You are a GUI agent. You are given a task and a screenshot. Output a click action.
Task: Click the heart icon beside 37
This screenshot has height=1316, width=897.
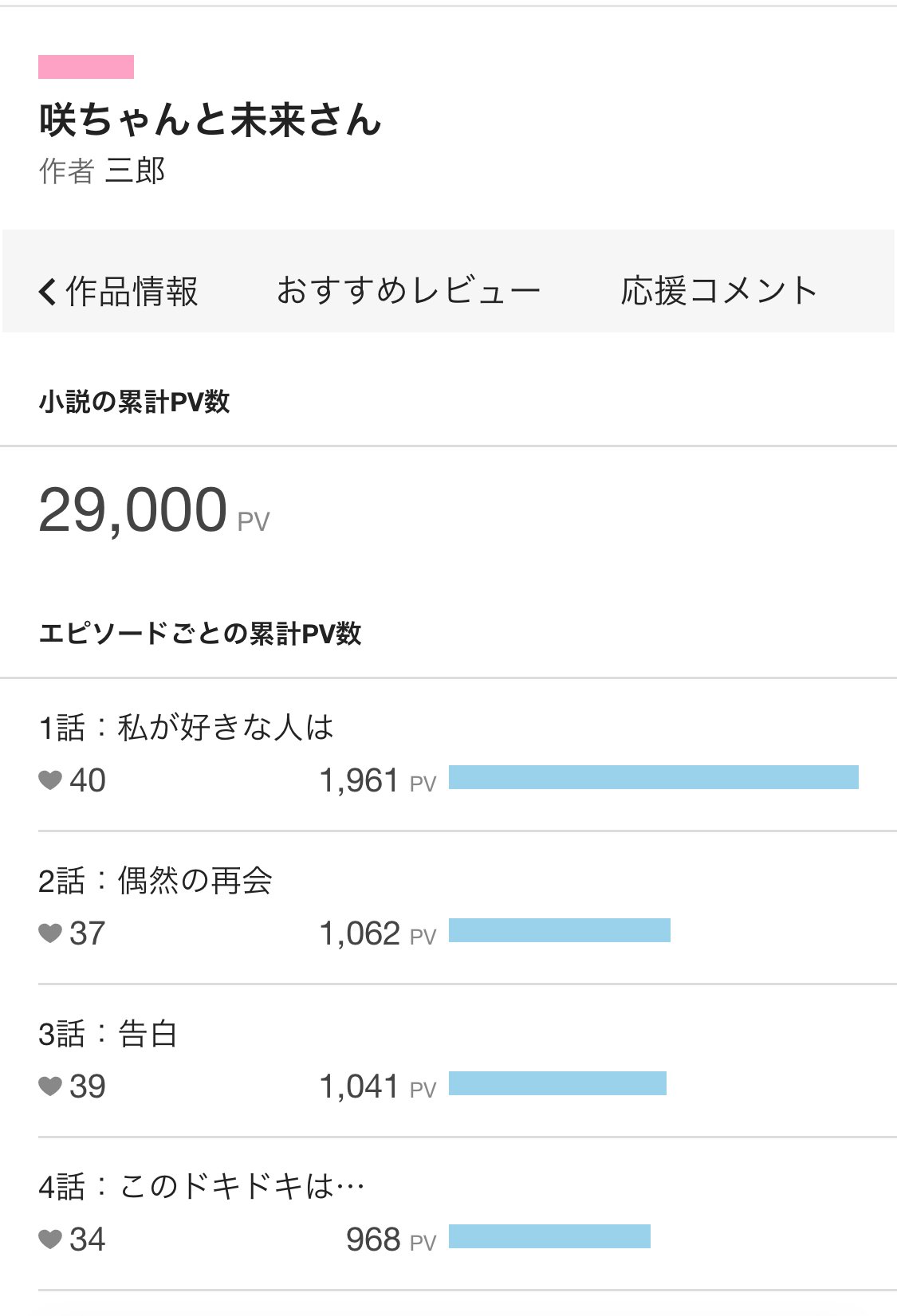(x=50, y=933)
